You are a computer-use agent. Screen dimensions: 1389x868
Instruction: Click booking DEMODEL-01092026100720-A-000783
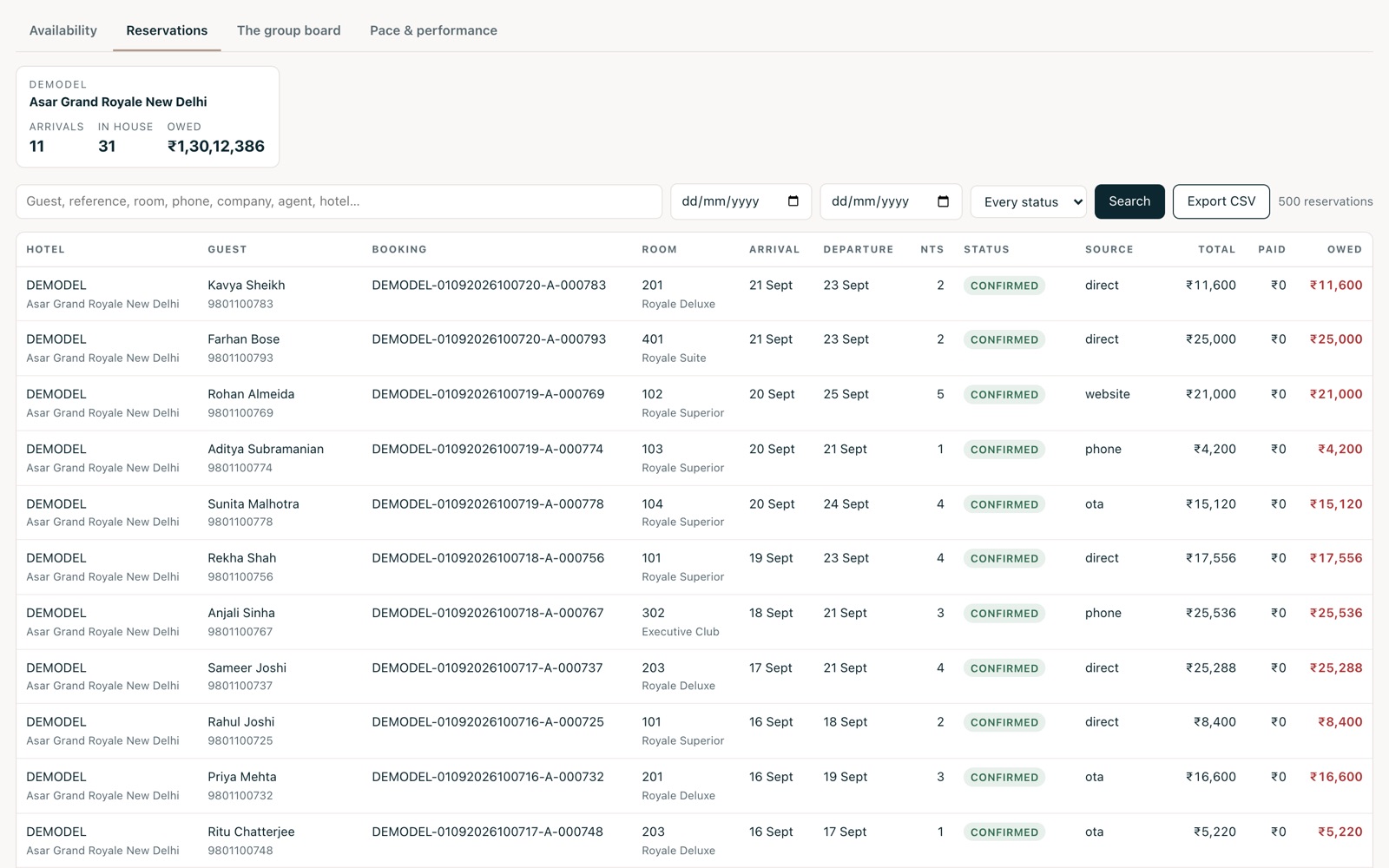pos(489,286)
